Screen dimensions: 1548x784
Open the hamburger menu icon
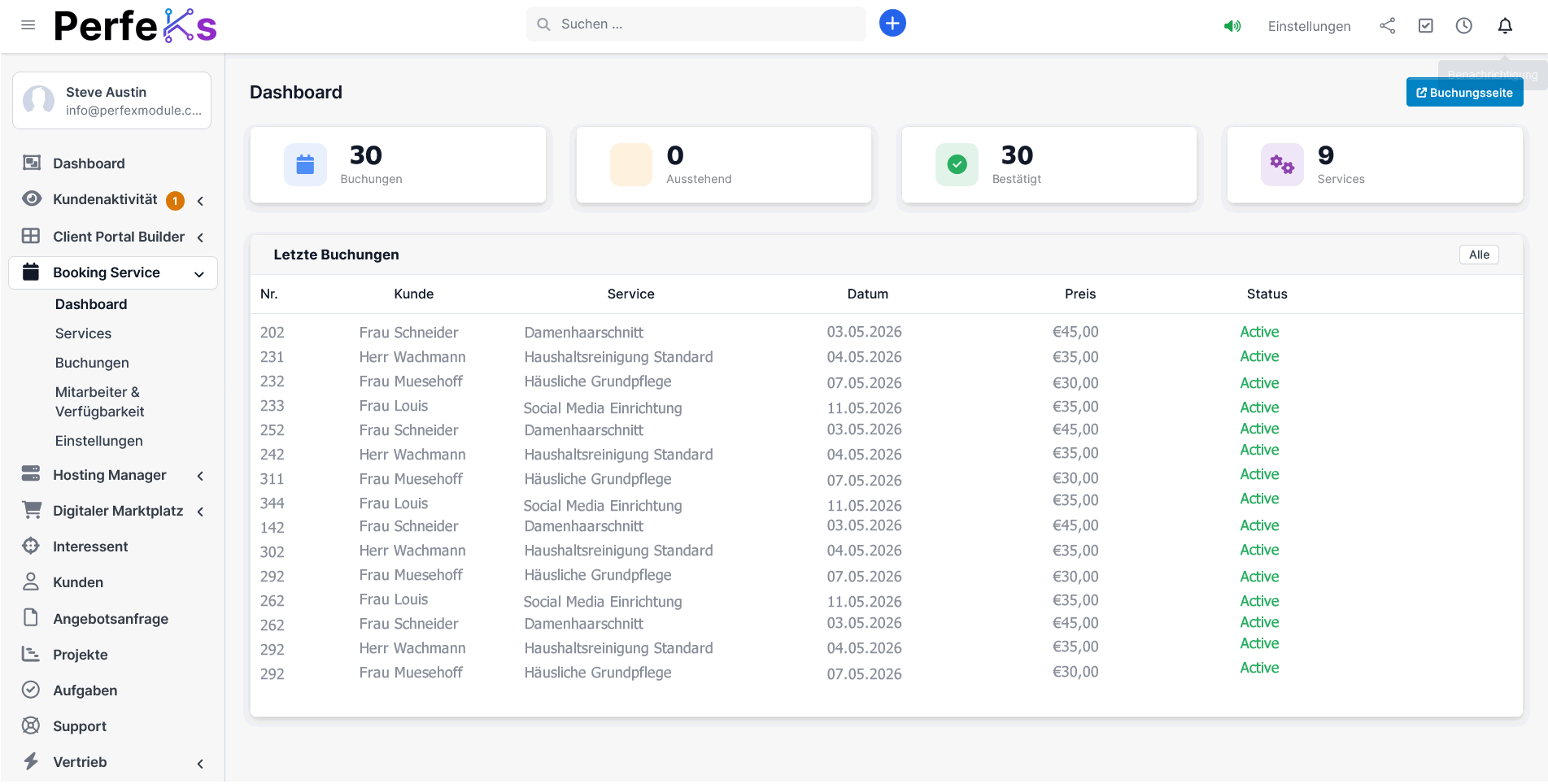point(28,25)
